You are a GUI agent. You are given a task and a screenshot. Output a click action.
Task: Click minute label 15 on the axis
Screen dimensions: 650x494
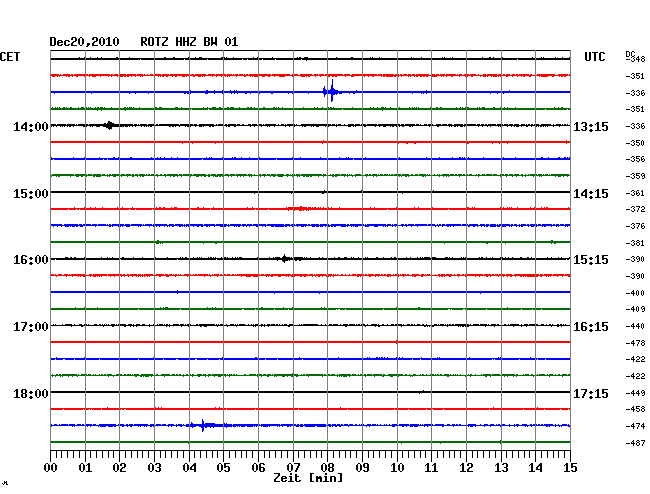point(570,468)
